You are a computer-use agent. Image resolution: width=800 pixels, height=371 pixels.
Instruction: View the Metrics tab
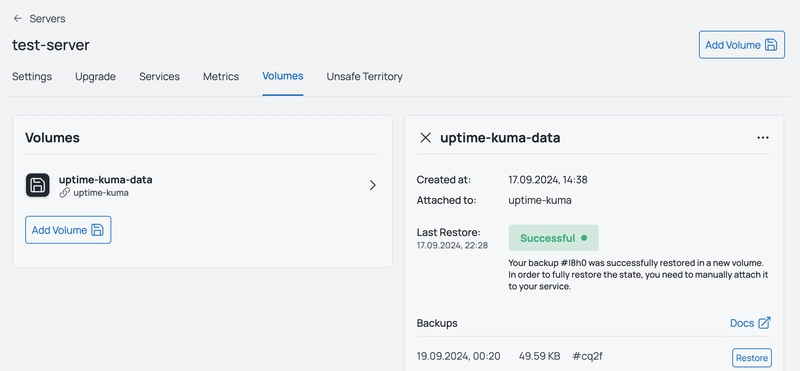point(221,77)
